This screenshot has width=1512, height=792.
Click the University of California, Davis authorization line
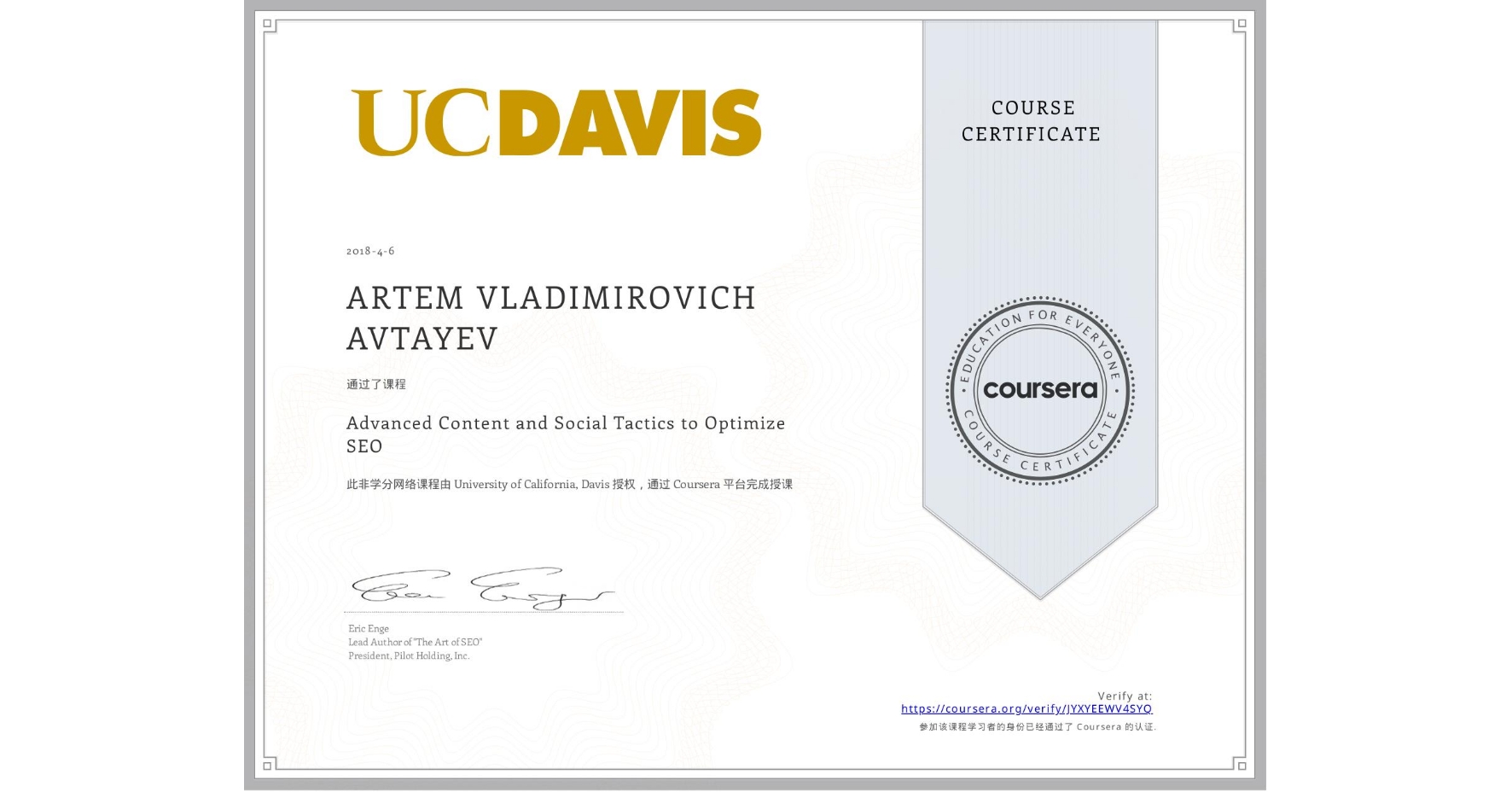click(569, 484)
